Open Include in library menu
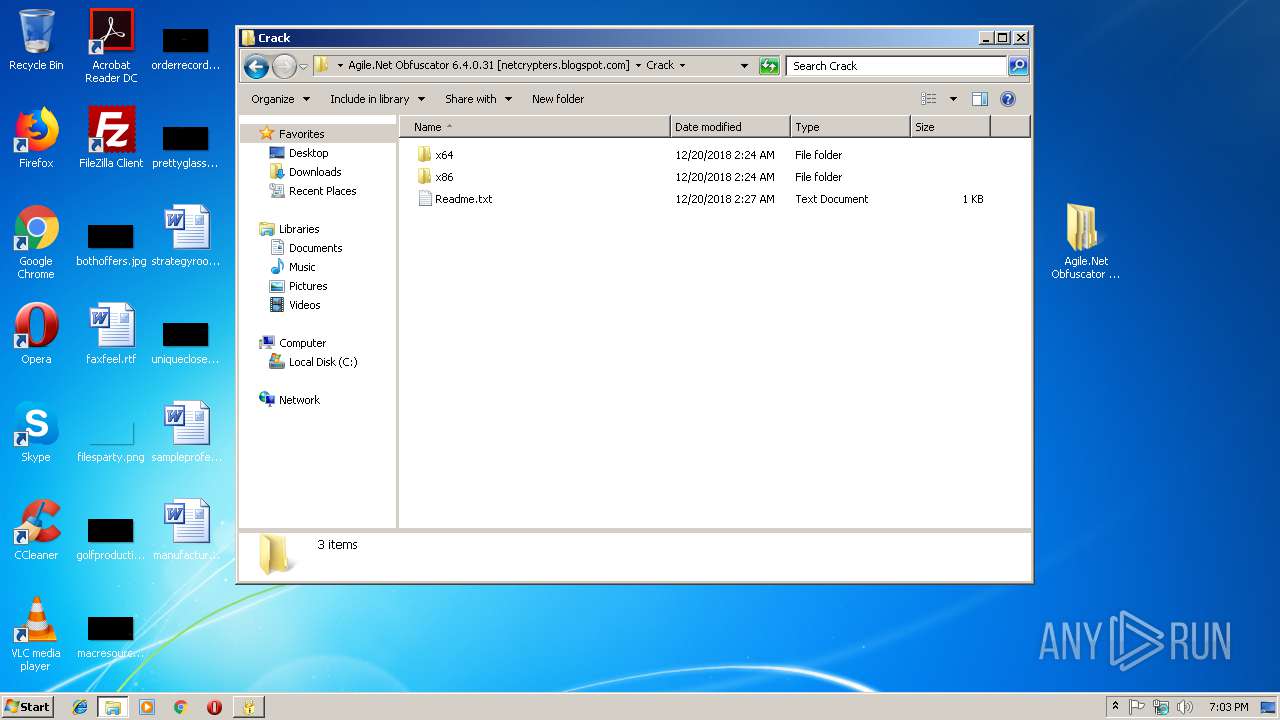This screenshot has height=720, width=1280. 377,99
